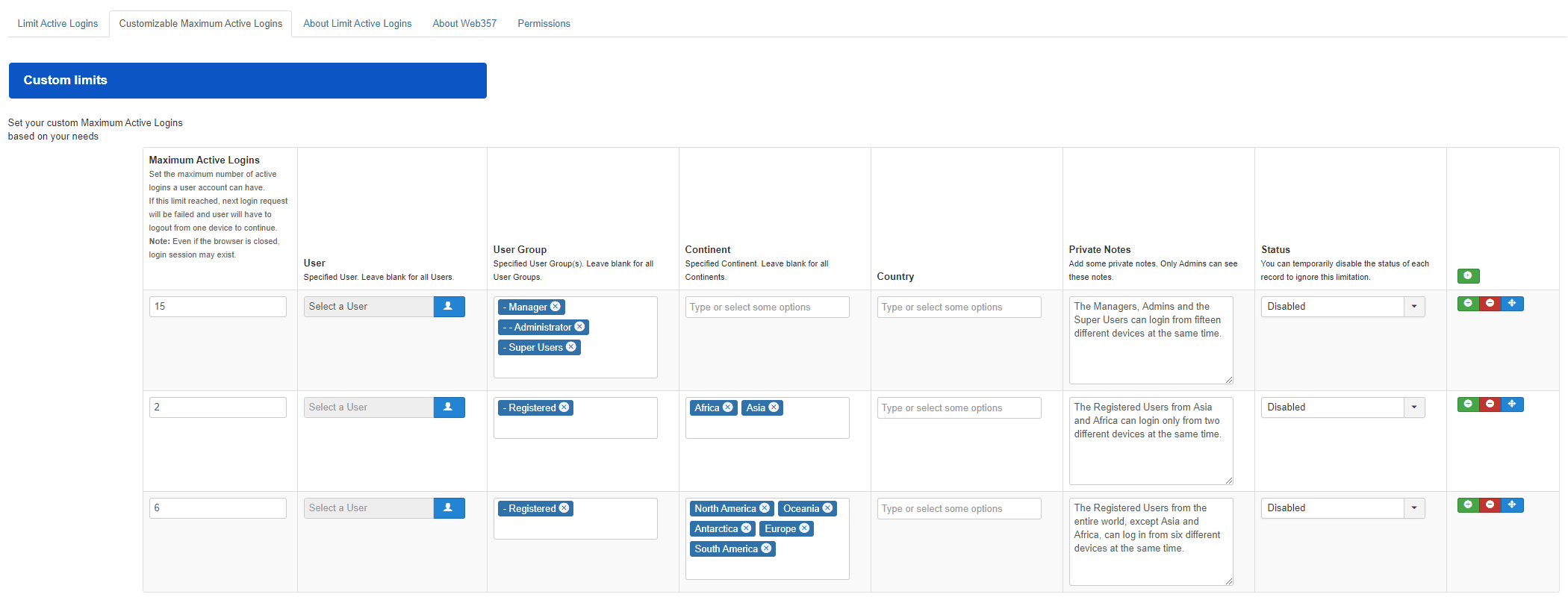Open Country selector in the 2 logins row

click(x=959, y=408)
